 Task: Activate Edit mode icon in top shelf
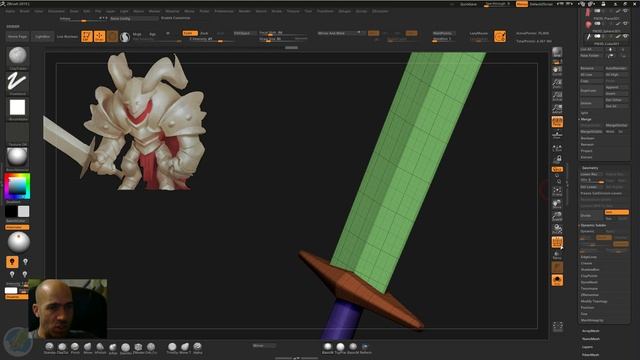[87, 36]
